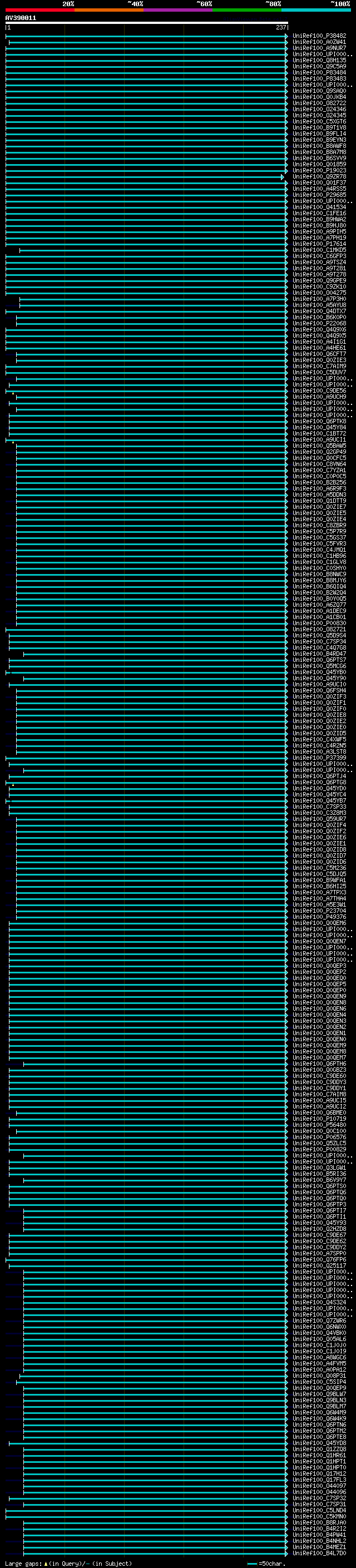Viewport: 356px width, 1568px height.
Task: Select the UniRef100_P37399 label
Action: [319, 759]
